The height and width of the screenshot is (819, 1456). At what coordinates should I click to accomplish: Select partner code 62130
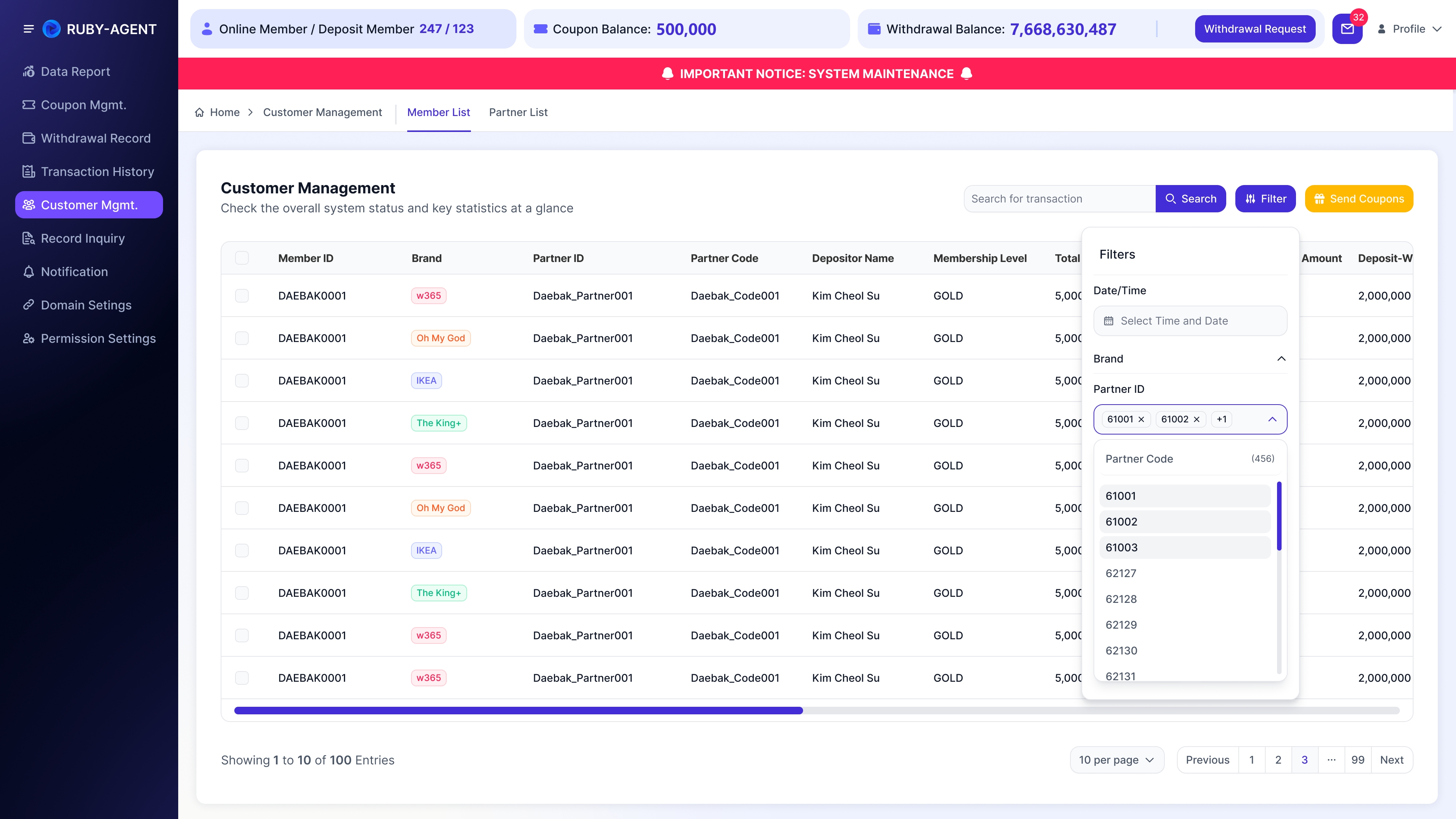click(x=1185, y=651)
